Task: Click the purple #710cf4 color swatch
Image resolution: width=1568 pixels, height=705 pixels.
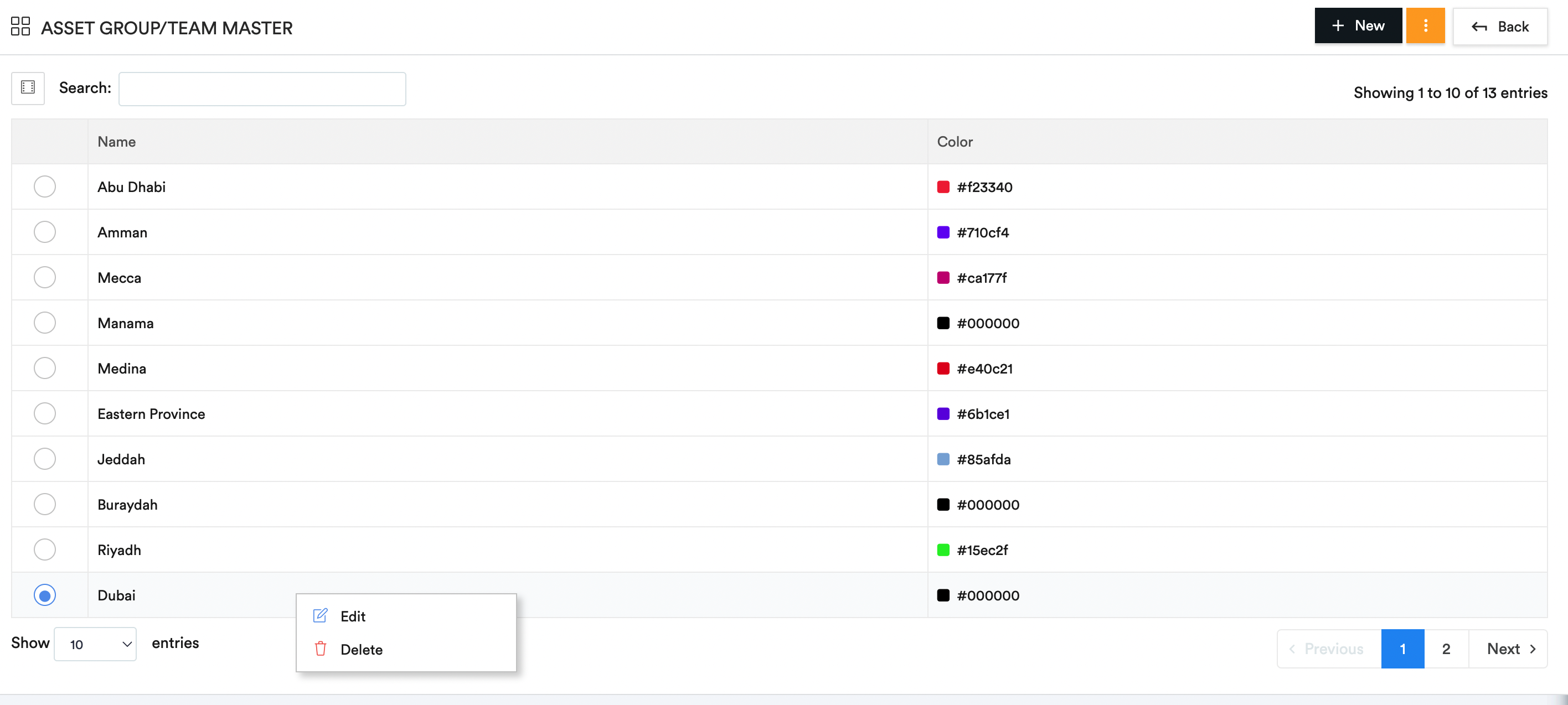Action: 943,232
